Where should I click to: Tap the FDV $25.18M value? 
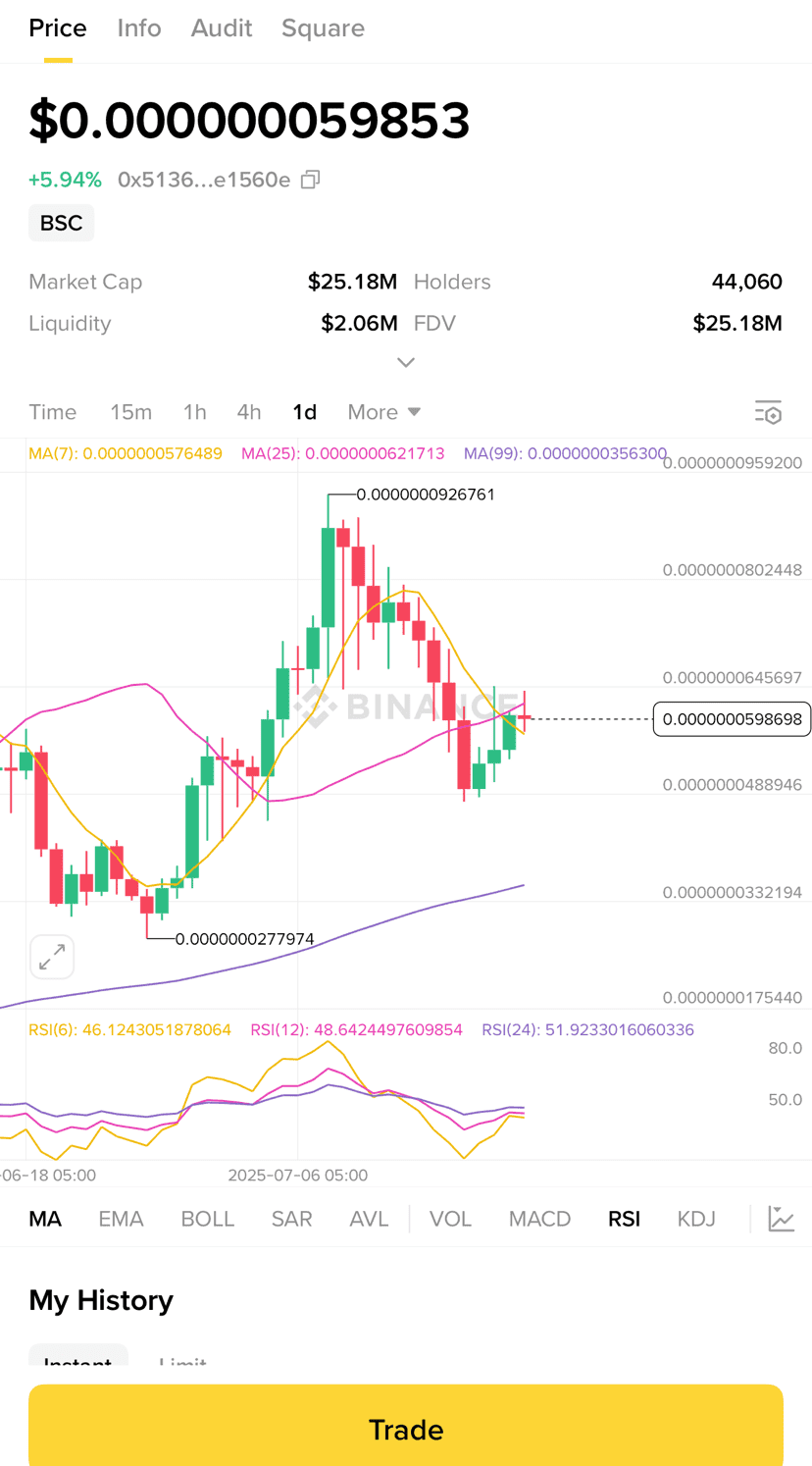click(x=737, y=323)
